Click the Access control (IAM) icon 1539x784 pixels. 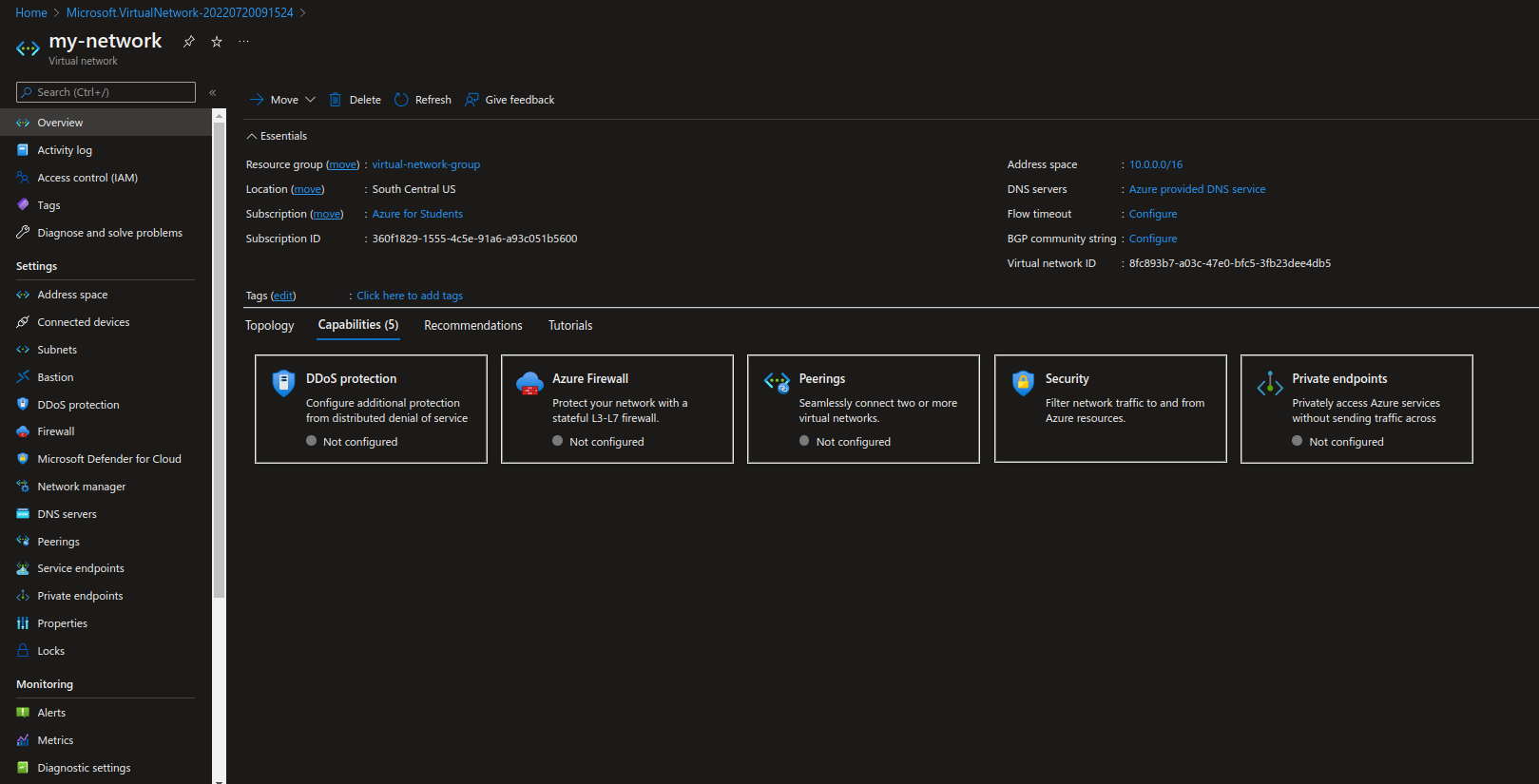[23, 178]
